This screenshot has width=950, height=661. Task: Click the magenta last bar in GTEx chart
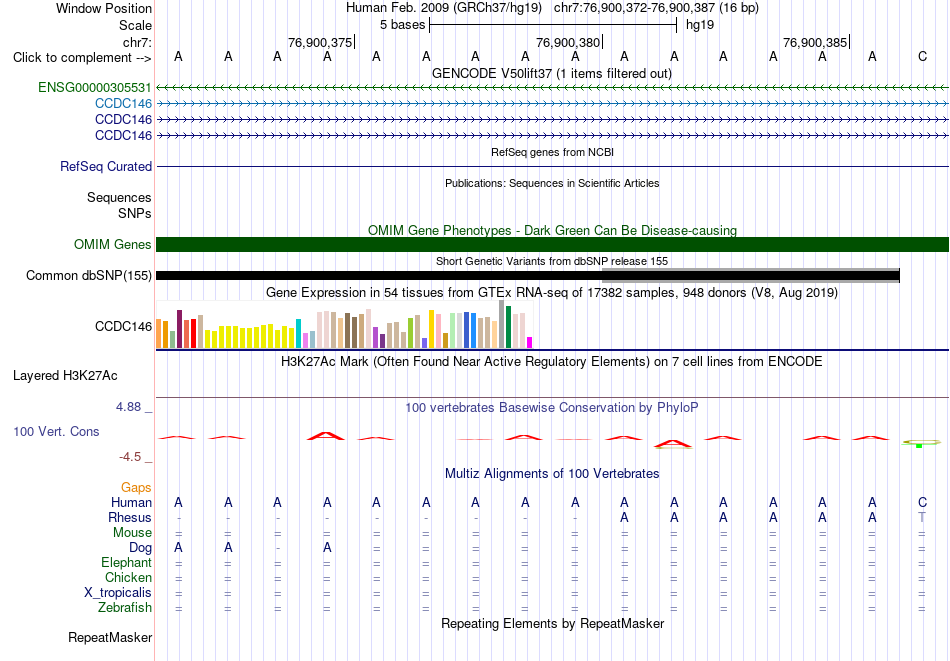[530, 343]
